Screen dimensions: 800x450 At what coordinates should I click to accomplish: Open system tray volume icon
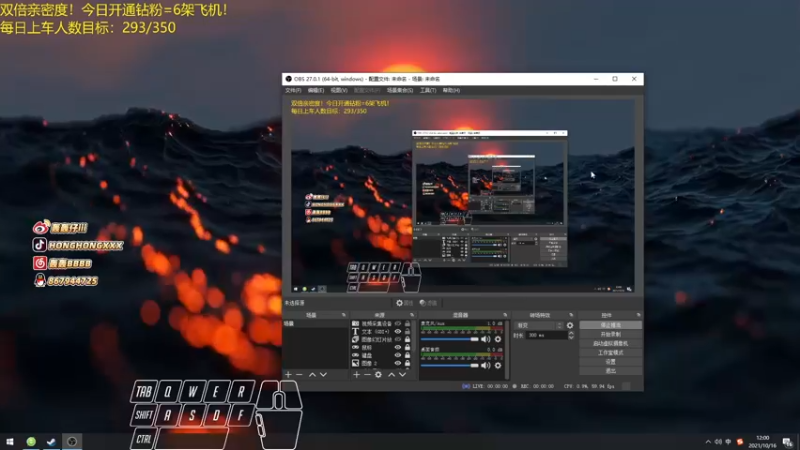tap(718, 442)
